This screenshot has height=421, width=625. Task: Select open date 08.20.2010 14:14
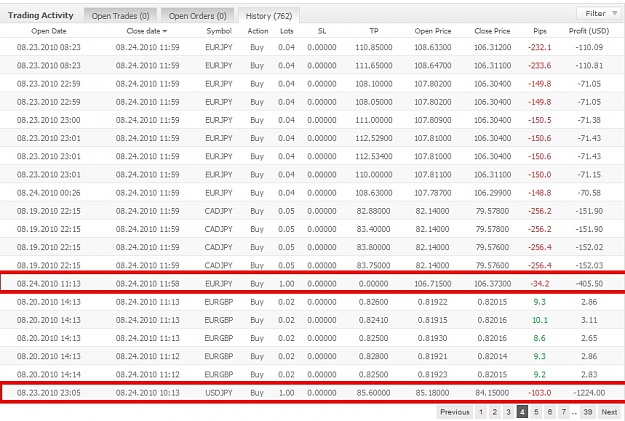49,374
